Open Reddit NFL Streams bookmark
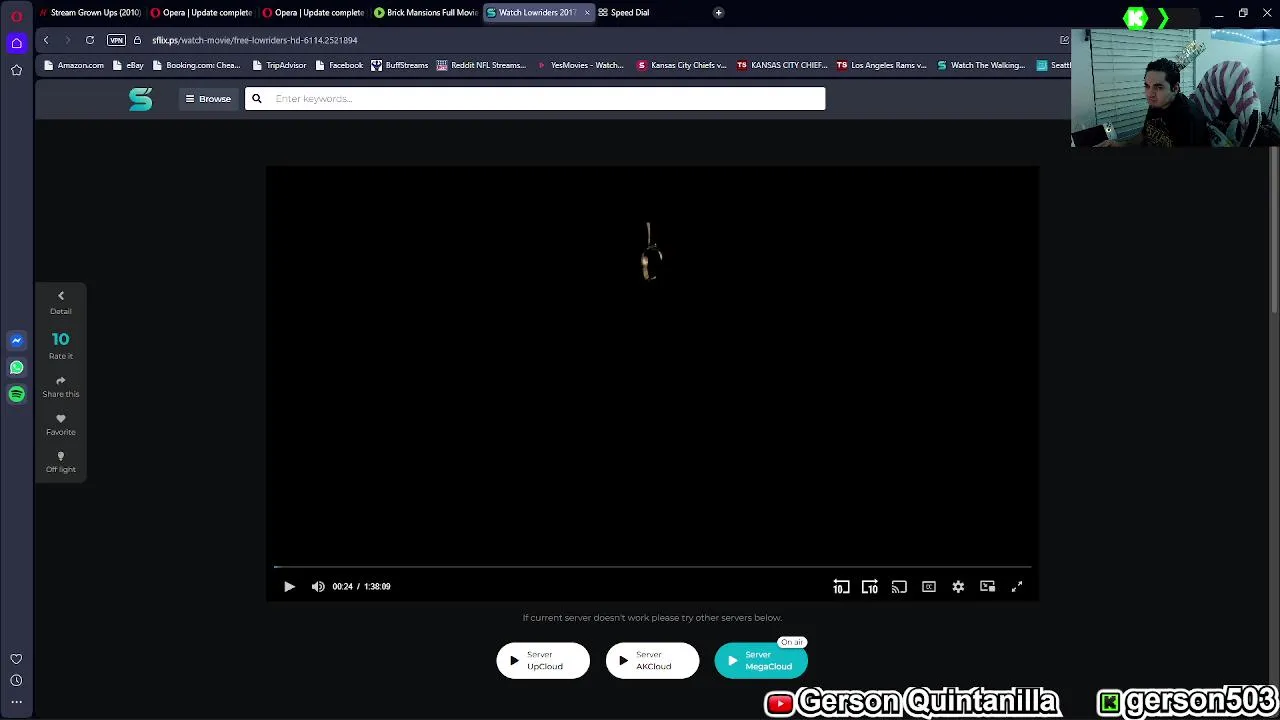Image resolution: width=1280 pixels, height=720 pixels. coord(482,66)
